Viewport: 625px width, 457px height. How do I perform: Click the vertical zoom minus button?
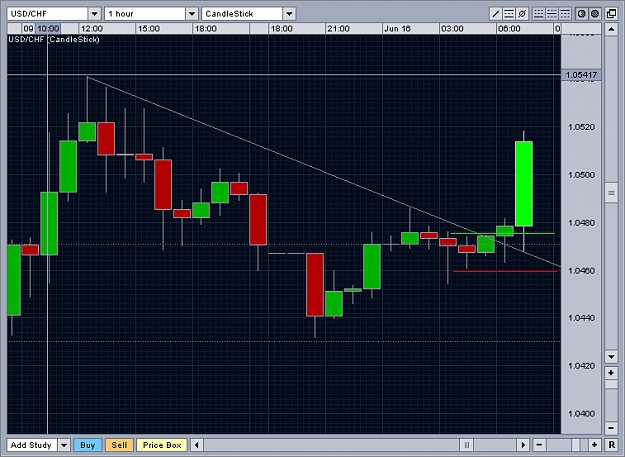click(611, 428)
